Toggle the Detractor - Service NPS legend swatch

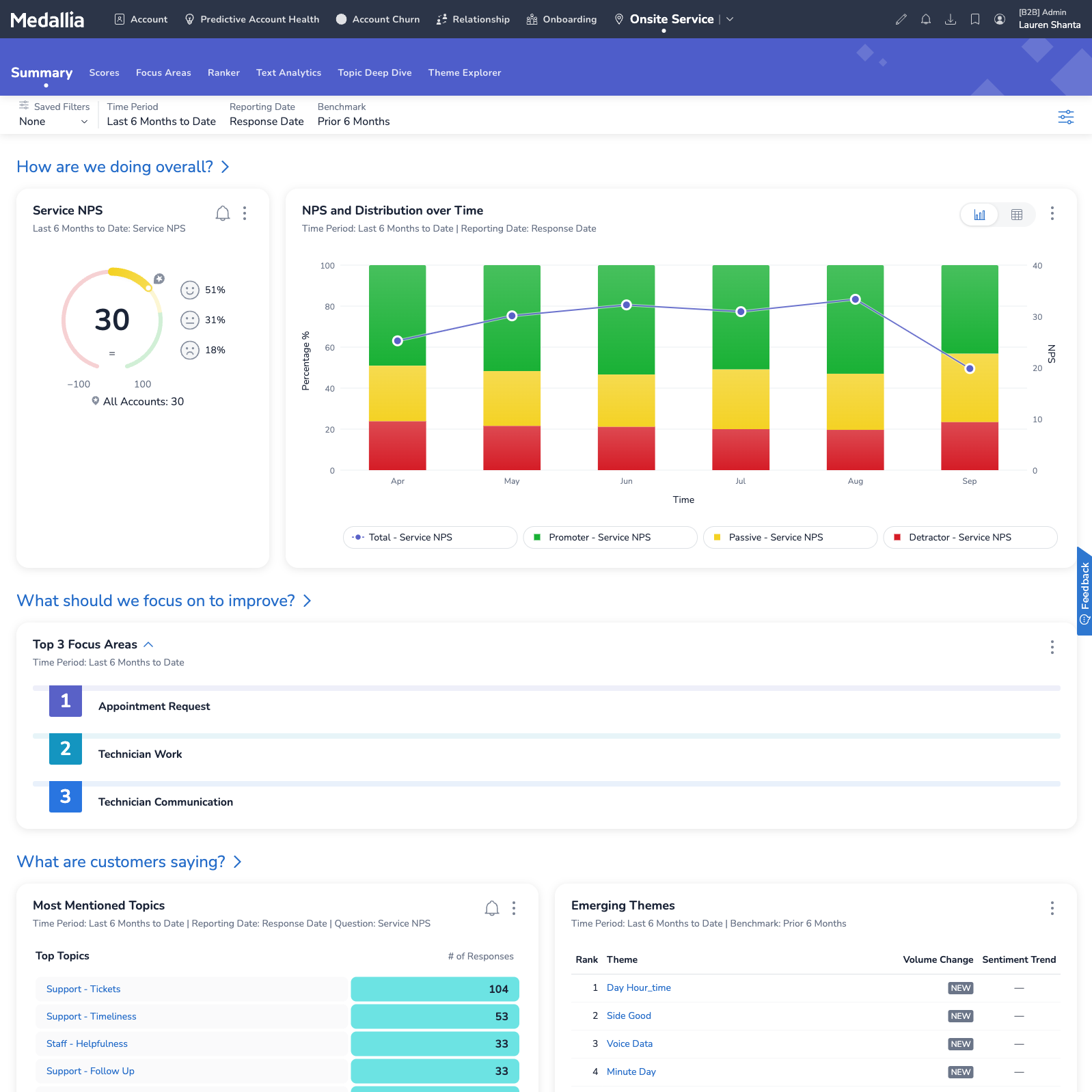pyautogui.click(x=897, y=537)
